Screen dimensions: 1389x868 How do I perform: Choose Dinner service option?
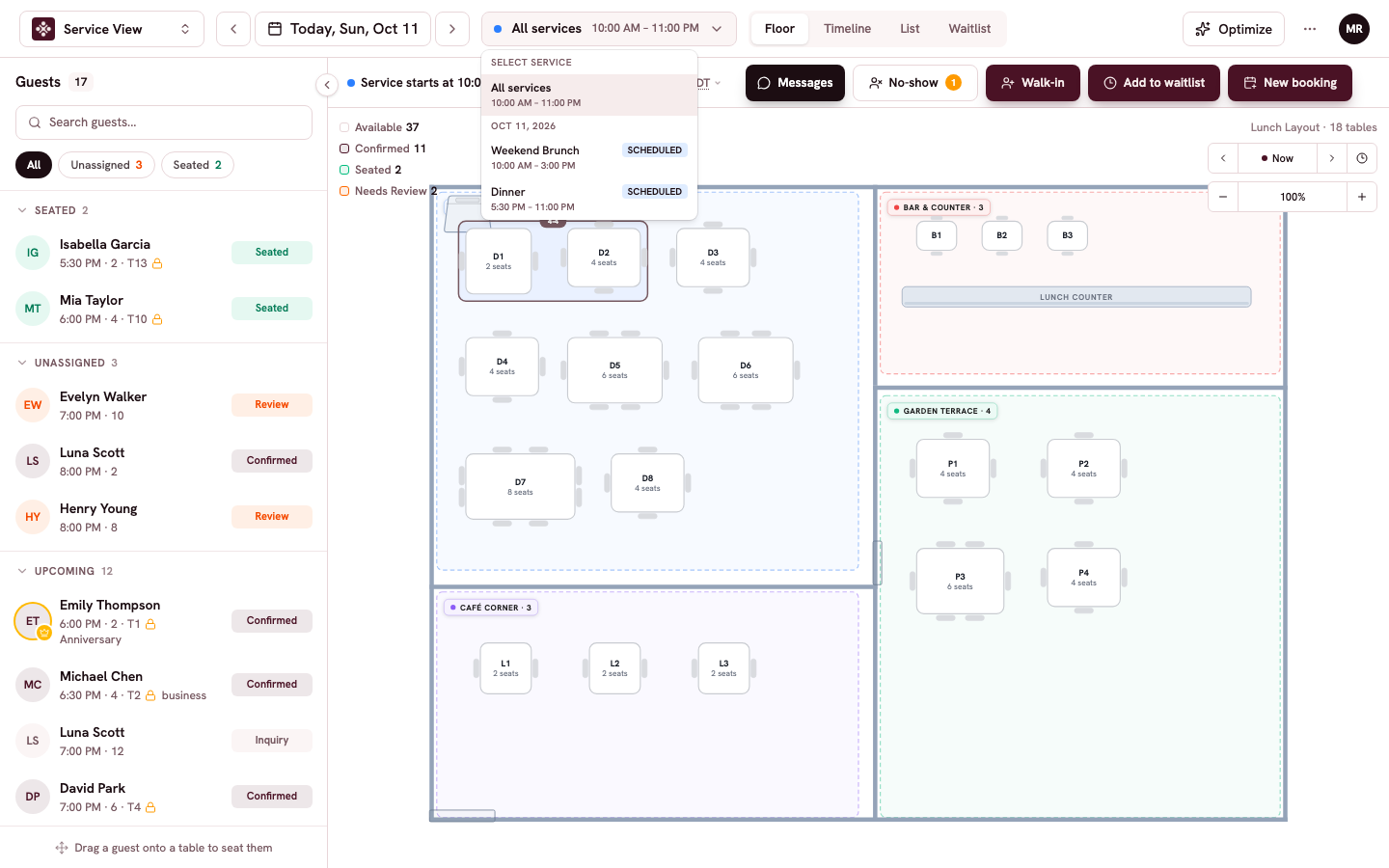pyautogui.click(x=589, y=199)
